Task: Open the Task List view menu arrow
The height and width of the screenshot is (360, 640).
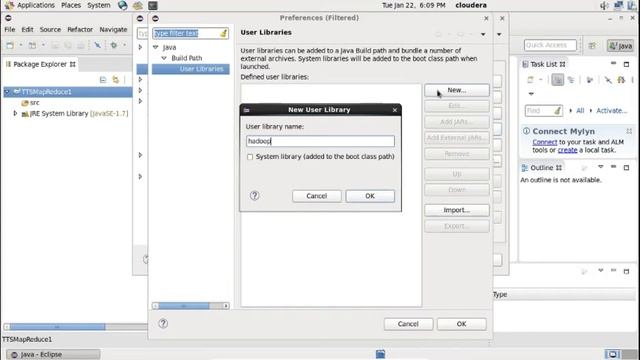Action: point(531,94)
